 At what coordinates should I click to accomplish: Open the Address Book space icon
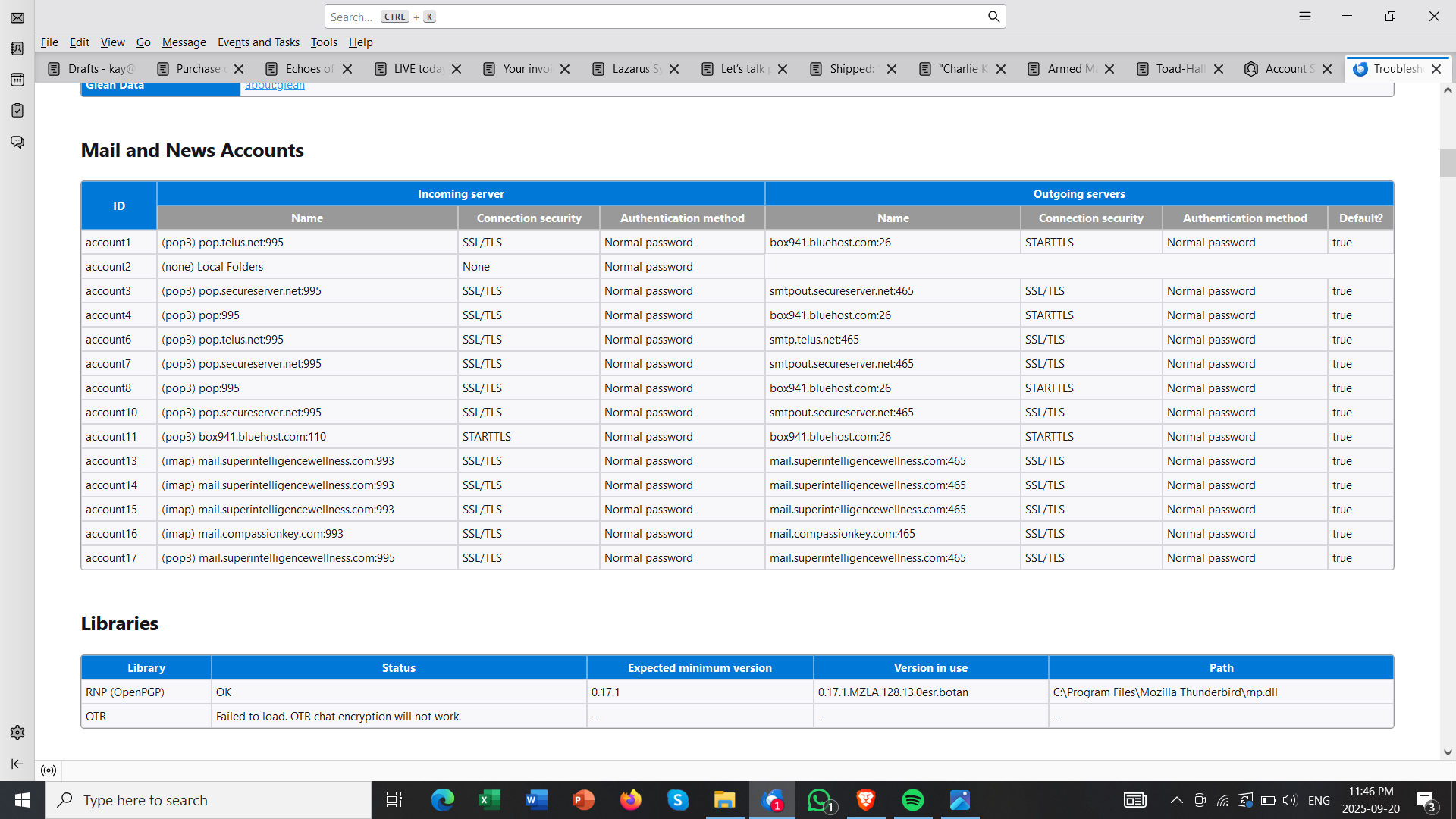(x=17, y=49)
